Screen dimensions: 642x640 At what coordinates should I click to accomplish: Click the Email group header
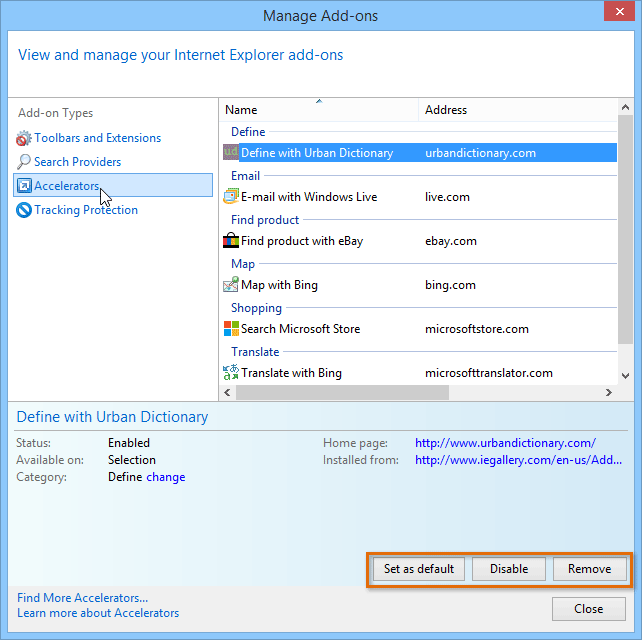(245, 176)
